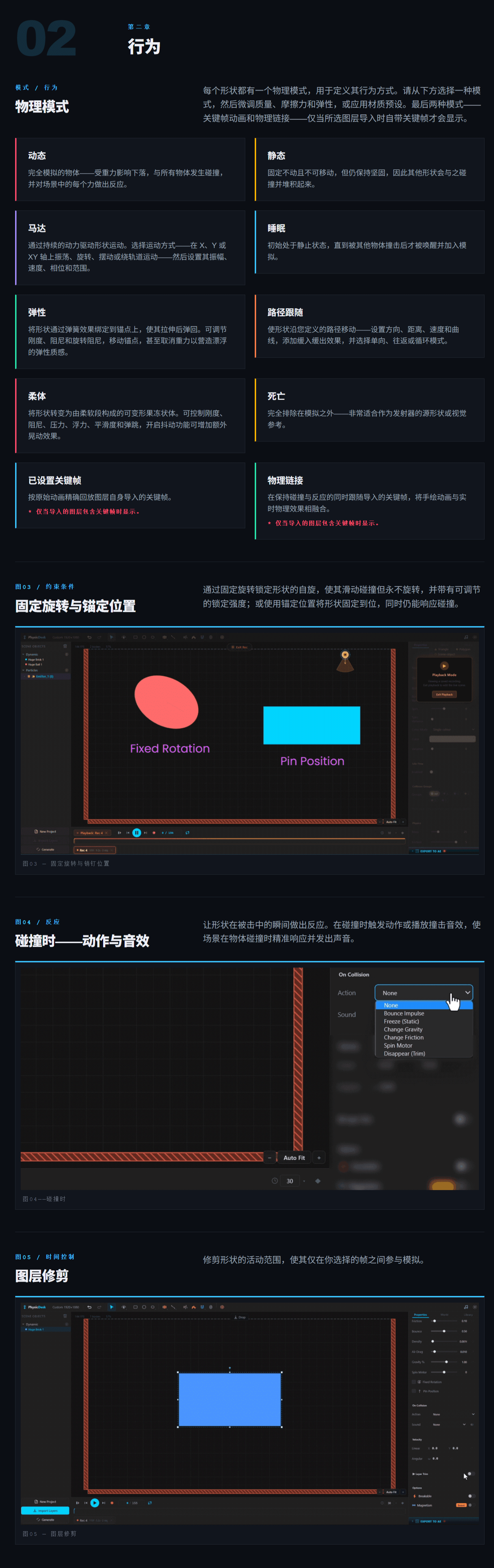The height and width of the screenshot is (1568, 494).
Task: Select the emitter cone object in Figure 03 canvas
Action: point(345,661)
